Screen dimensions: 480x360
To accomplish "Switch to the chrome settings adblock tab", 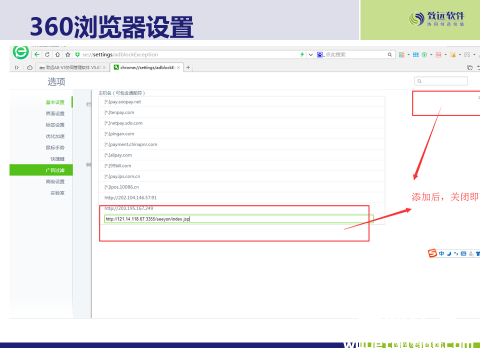I will pos(146,67).
